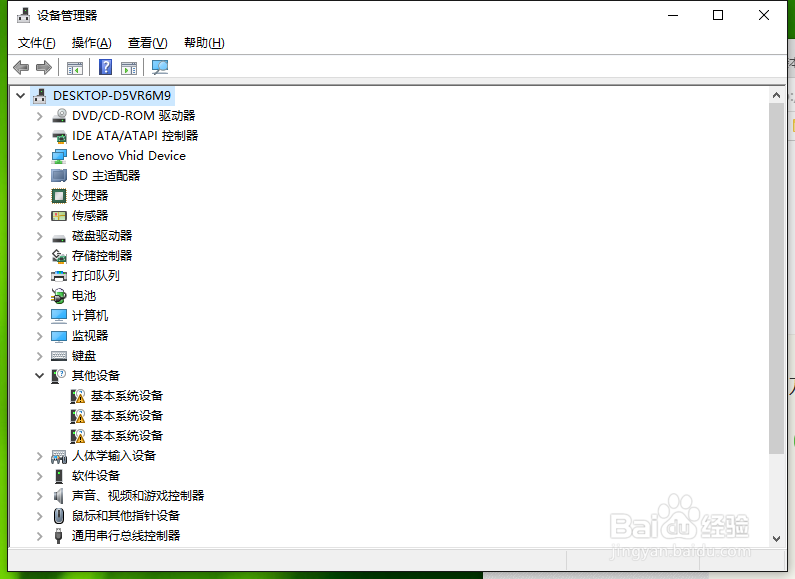The image size is (795, 579).
Task: Click the DVD/CD-ROM drive icon
Action: [x=59, y=116]
